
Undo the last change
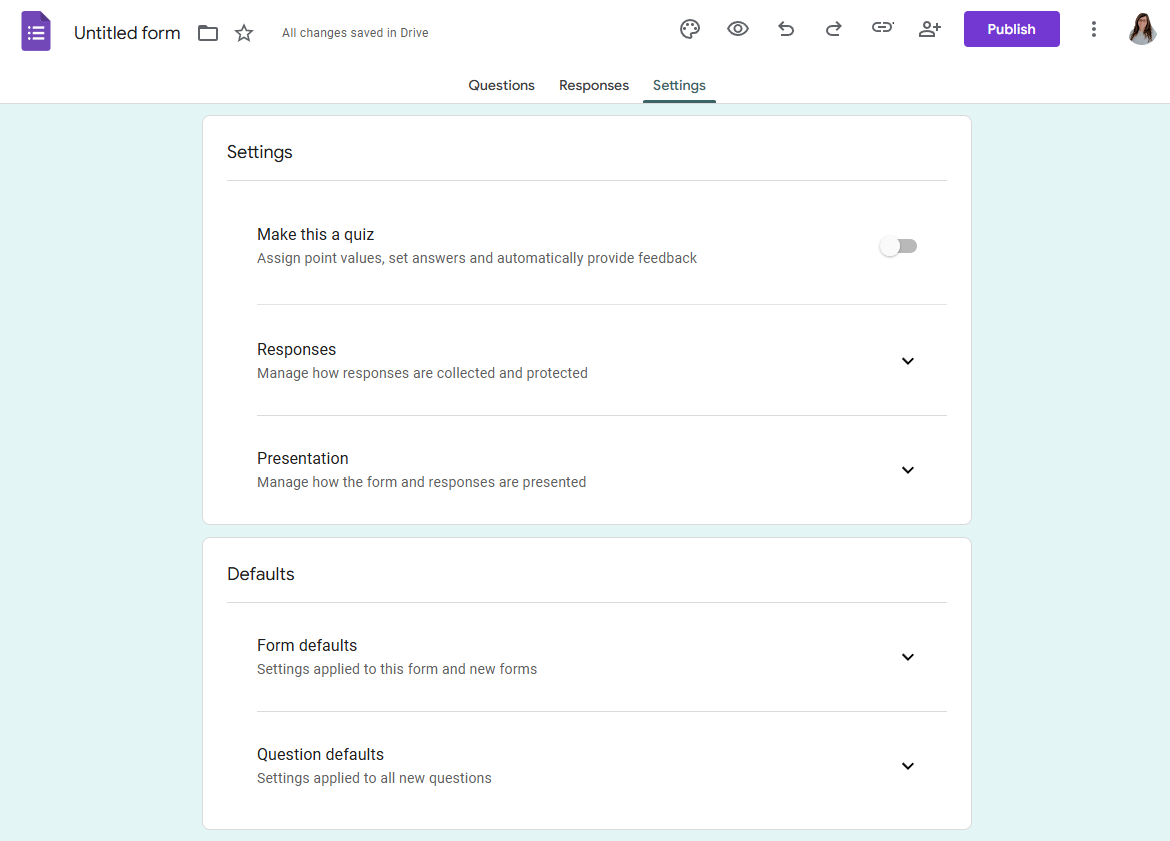coord(786,29)
